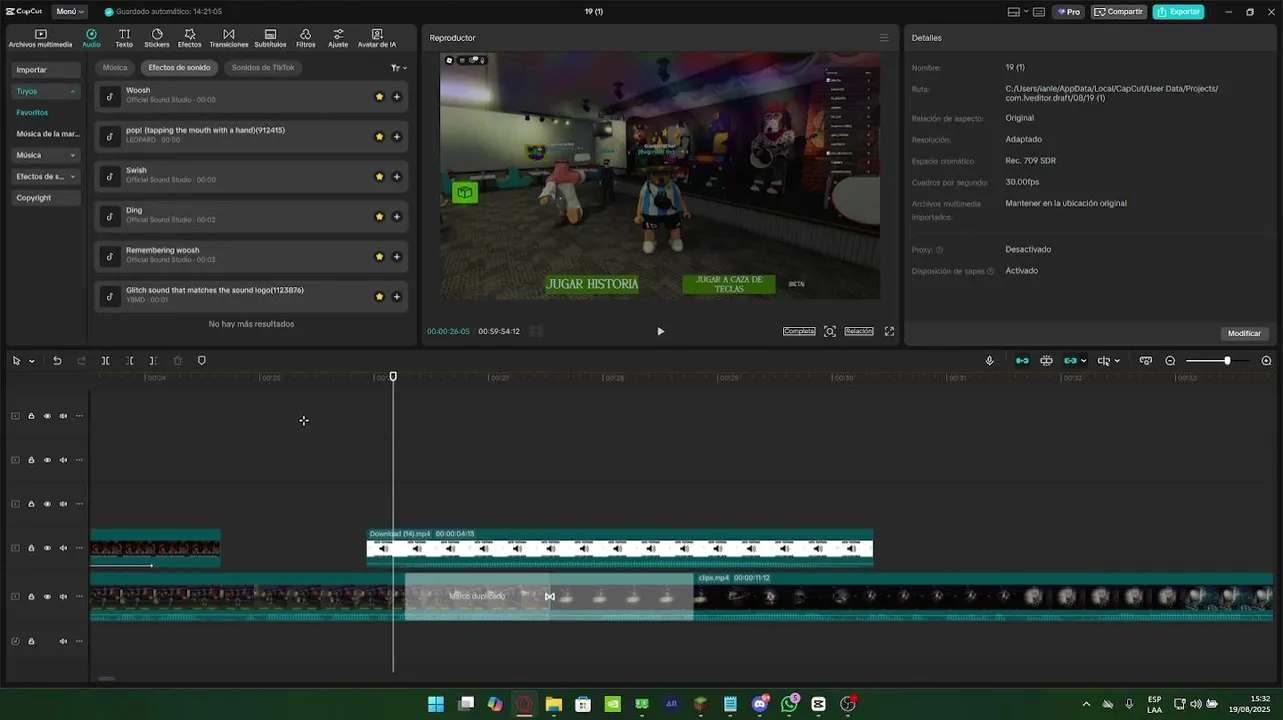This screenshot has width=1283, height=720.
Task: Open the Copyright section
Action: [x=45, y=198]
